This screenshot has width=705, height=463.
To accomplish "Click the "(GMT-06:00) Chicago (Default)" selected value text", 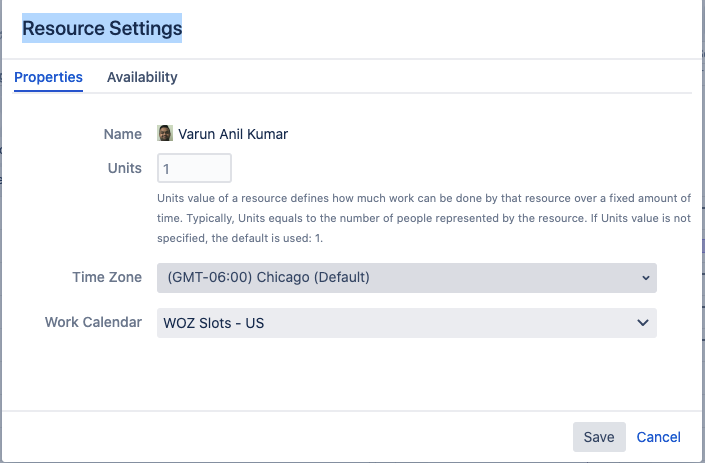I will [x=270, y=277].
